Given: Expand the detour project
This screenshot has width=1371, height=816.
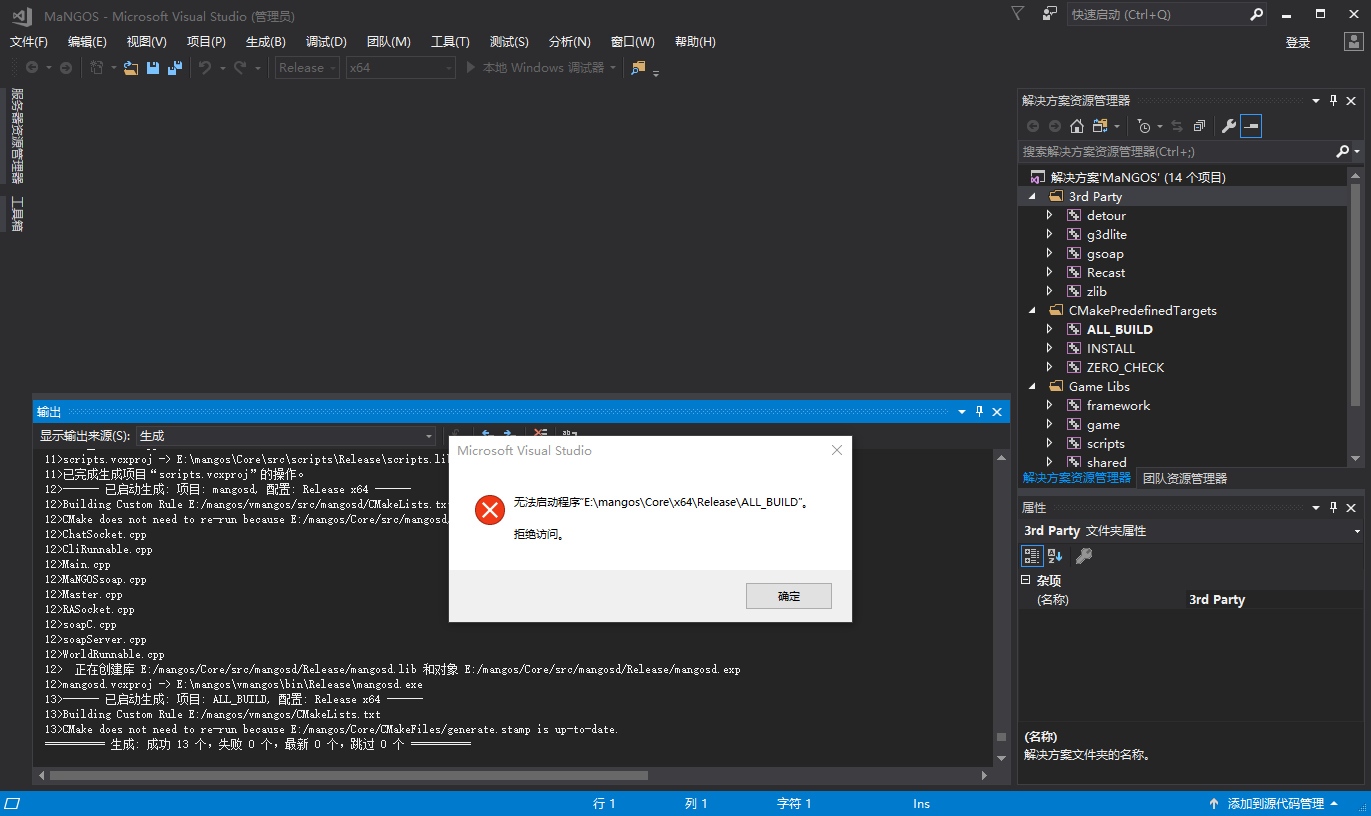Looking at the screenshot, I should pyautogui.click(x=1049, y=216).
